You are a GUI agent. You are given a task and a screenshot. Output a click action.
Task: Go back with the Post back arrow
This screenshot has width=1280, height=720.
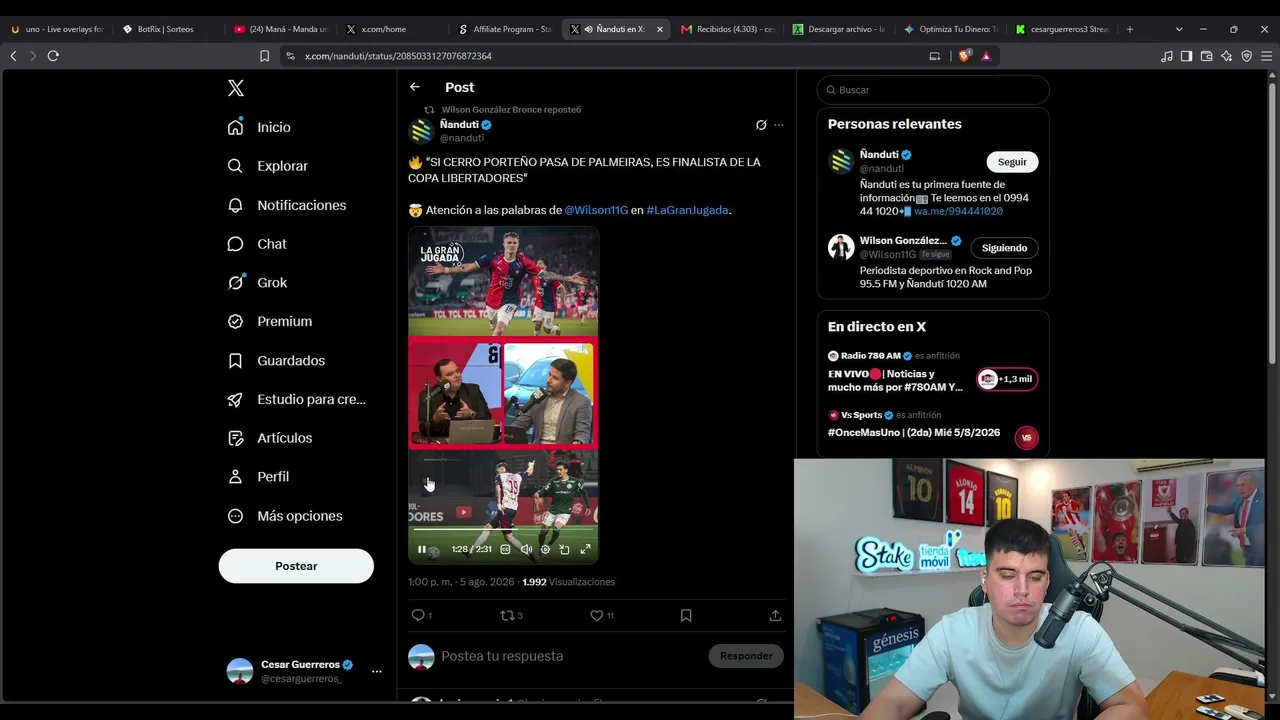click(415, 87)
